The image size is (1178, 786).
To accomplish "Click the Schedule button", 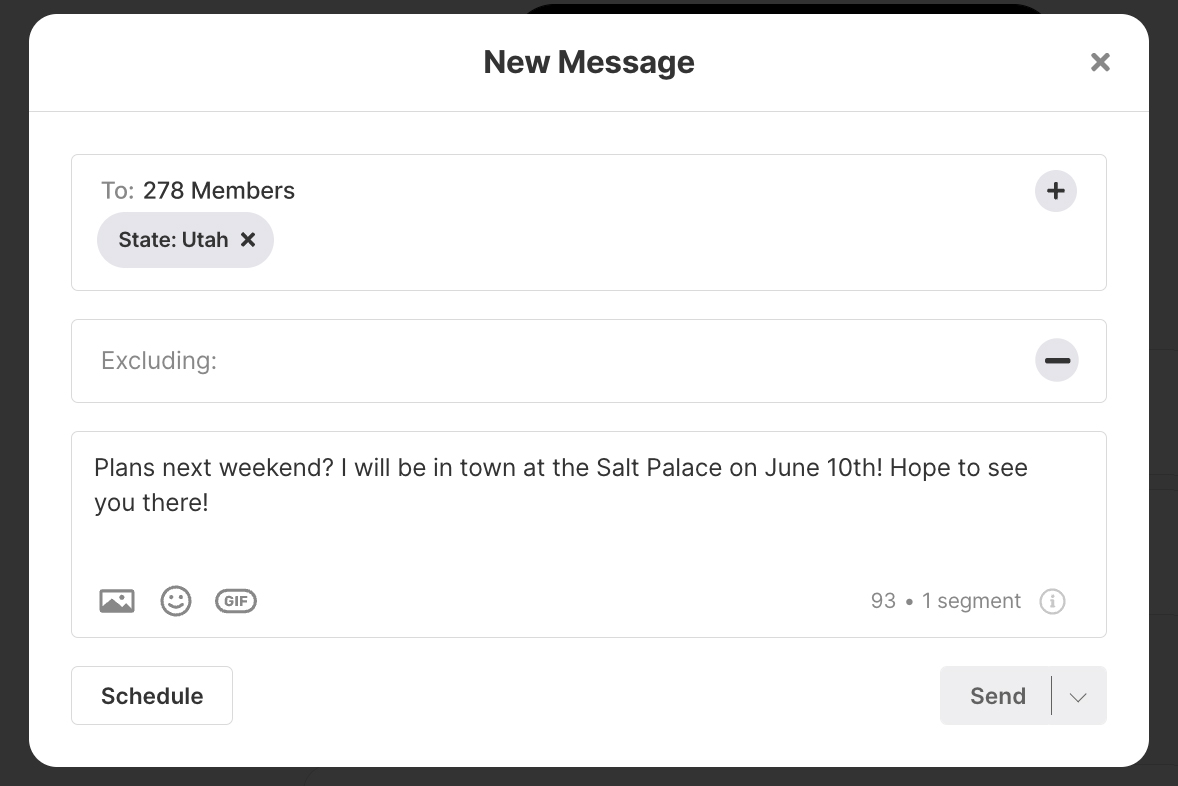I will [x=152, y=696].
